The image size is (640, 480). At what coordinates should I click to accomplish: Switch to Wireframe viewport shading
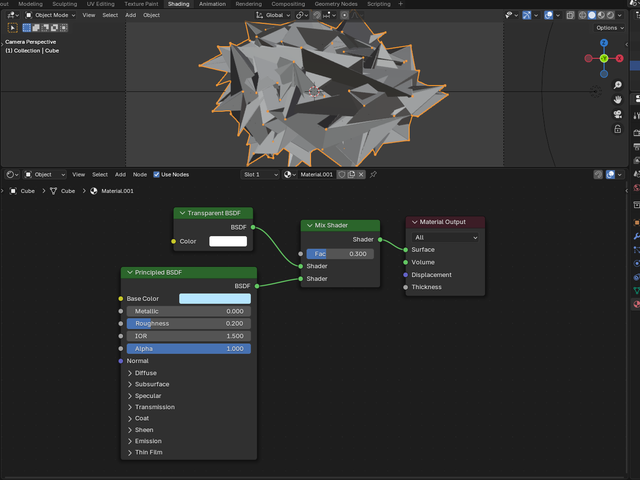coord(582,15)
